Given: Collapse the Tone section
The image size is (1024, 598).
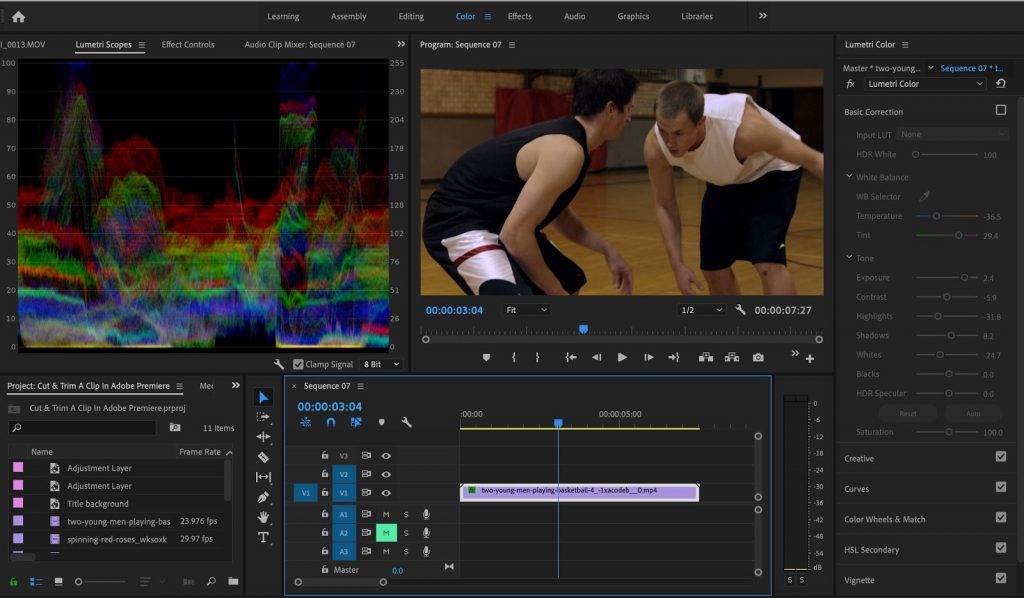Looking at the screenshot, I should click(x=849, y=257).
